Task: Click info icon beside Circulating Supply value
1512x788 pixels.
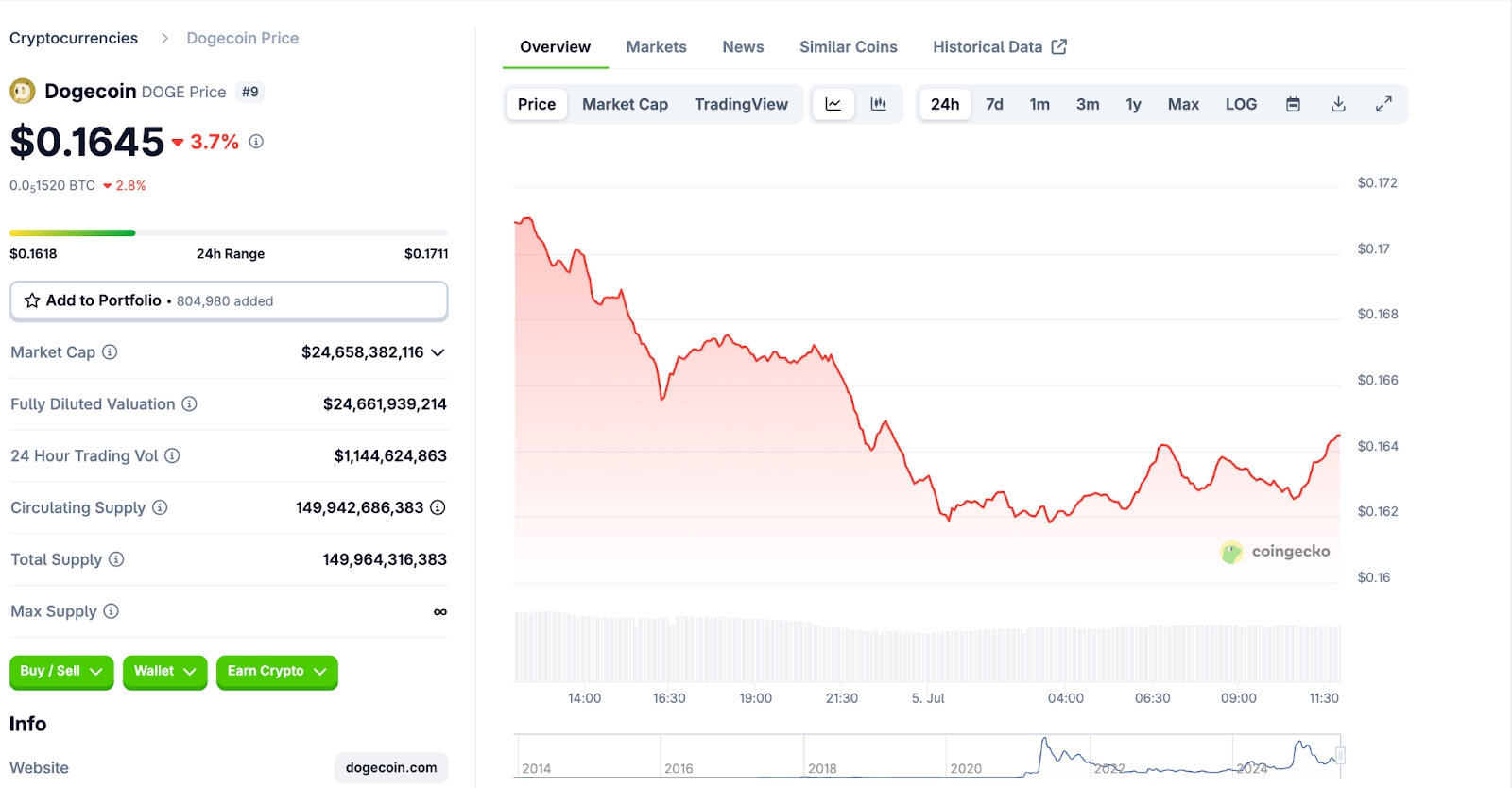Action: pyautogui.click(x=438, y=507)
